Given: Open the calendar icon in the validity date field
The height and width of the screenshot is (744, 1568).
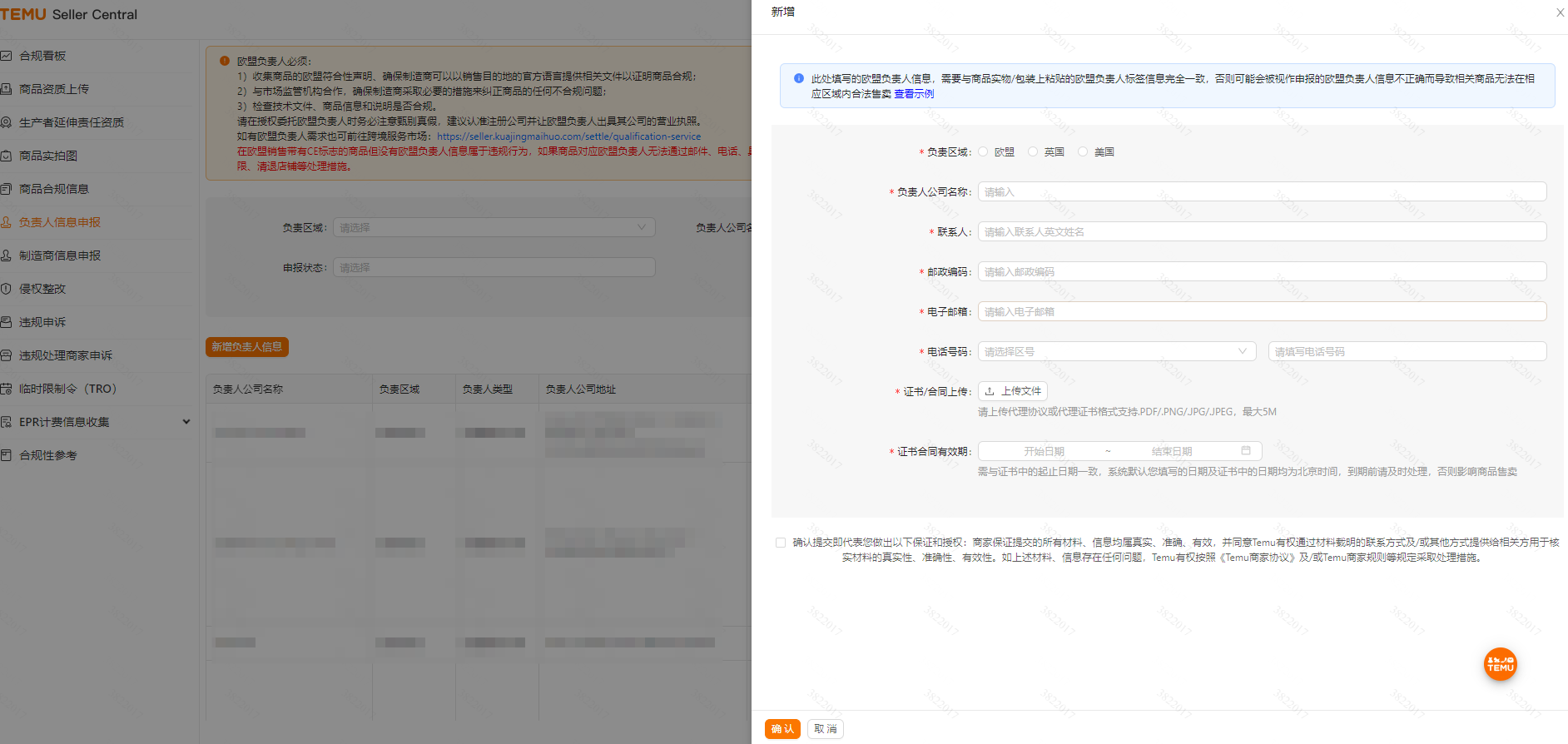Looking at the screenshot, I should coord(1246,451).
